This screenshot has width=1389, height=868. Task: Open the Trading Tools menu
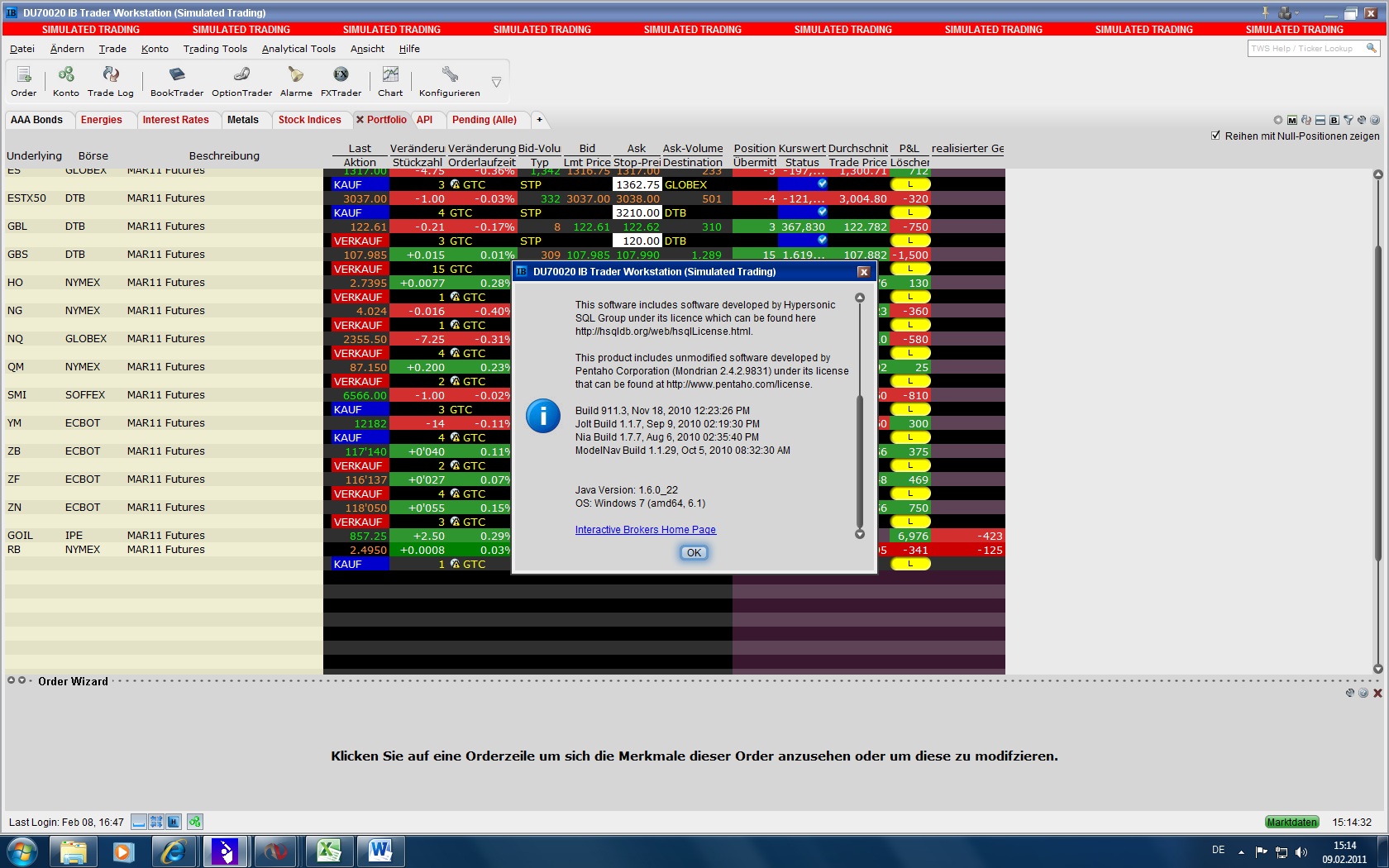[x=215, y=49]
